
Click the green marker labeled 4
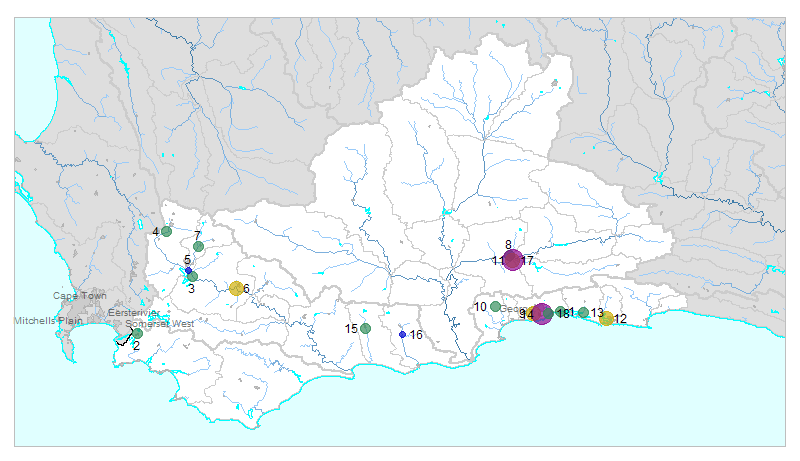(x=166, y=232)
